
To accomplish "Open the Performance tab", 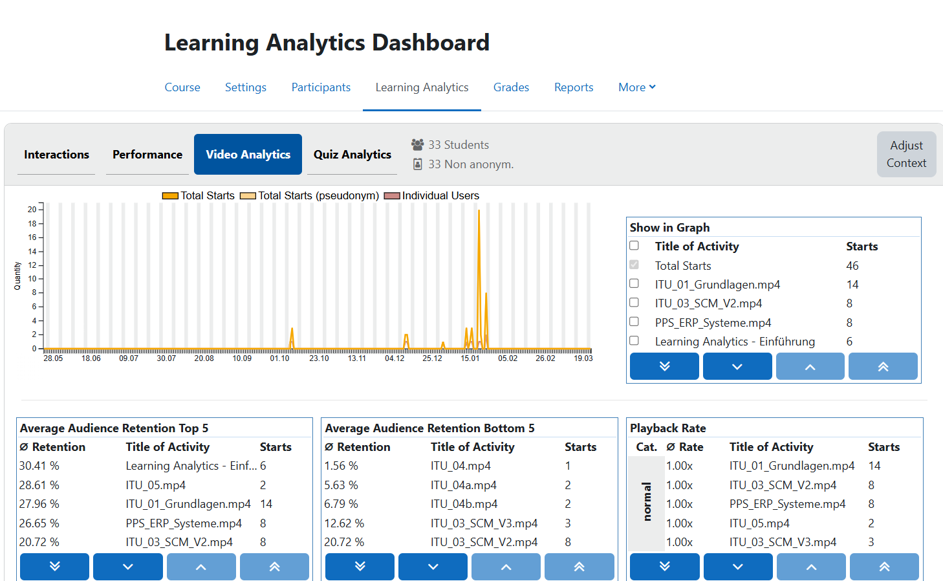I will click(147, 155).
